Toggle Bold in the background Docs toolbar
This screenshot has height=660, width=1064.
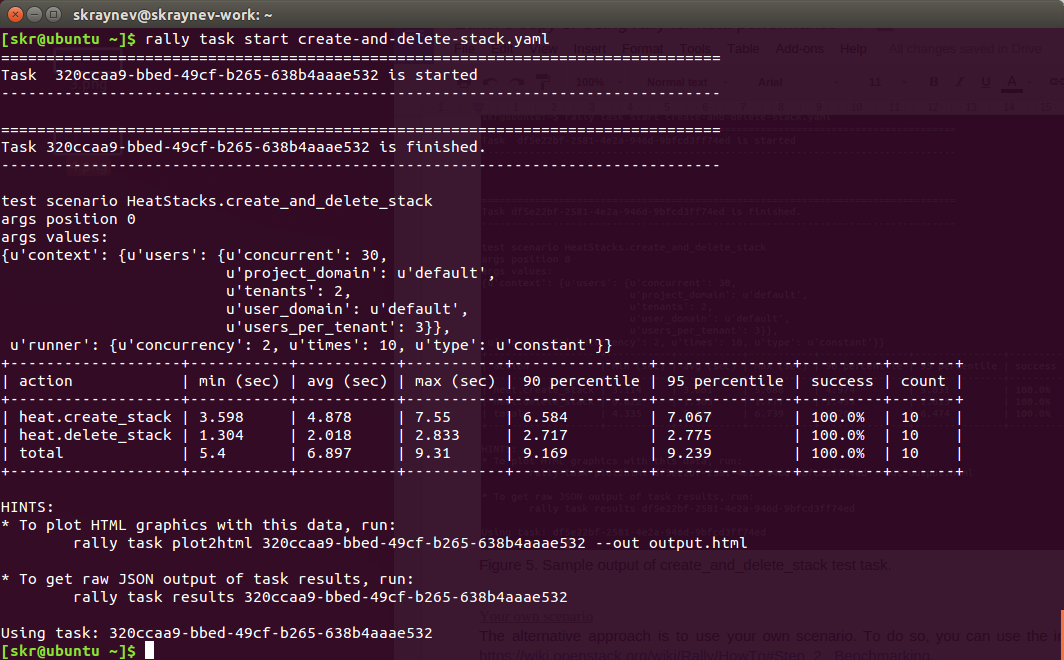point(934,82)
